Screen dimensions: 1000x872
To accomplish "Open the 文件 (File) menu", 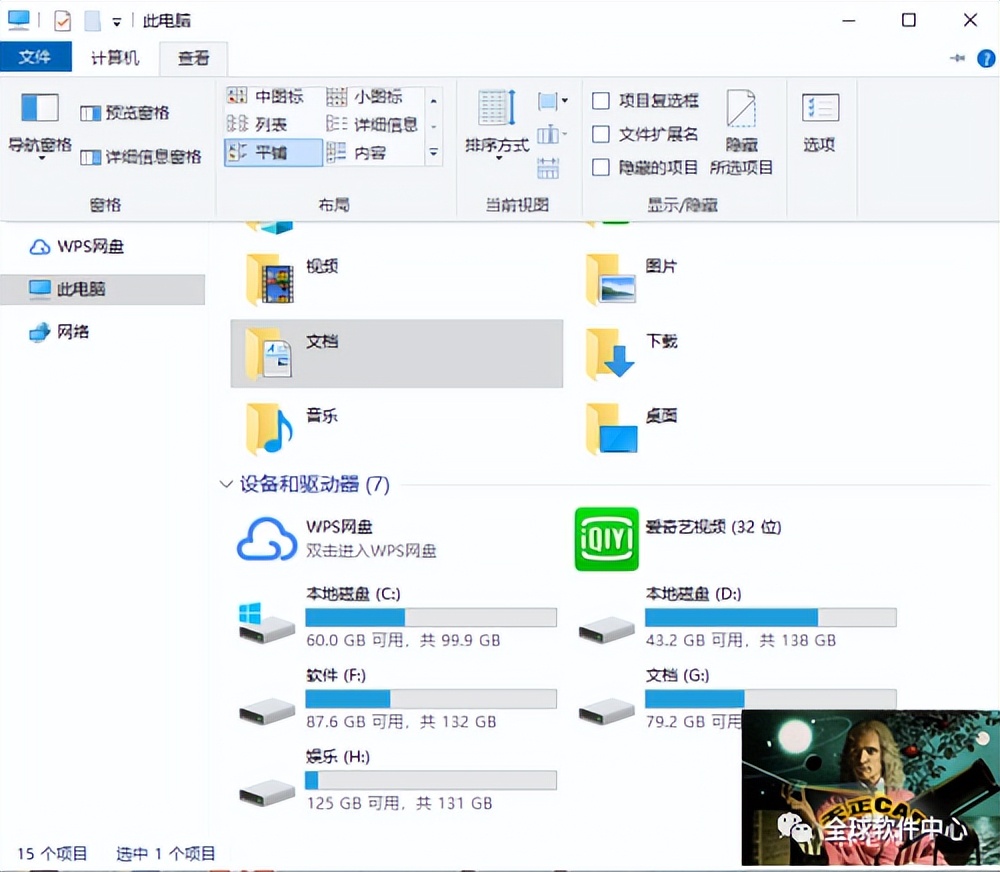I will pyautogui.click(x=36, y=57).
